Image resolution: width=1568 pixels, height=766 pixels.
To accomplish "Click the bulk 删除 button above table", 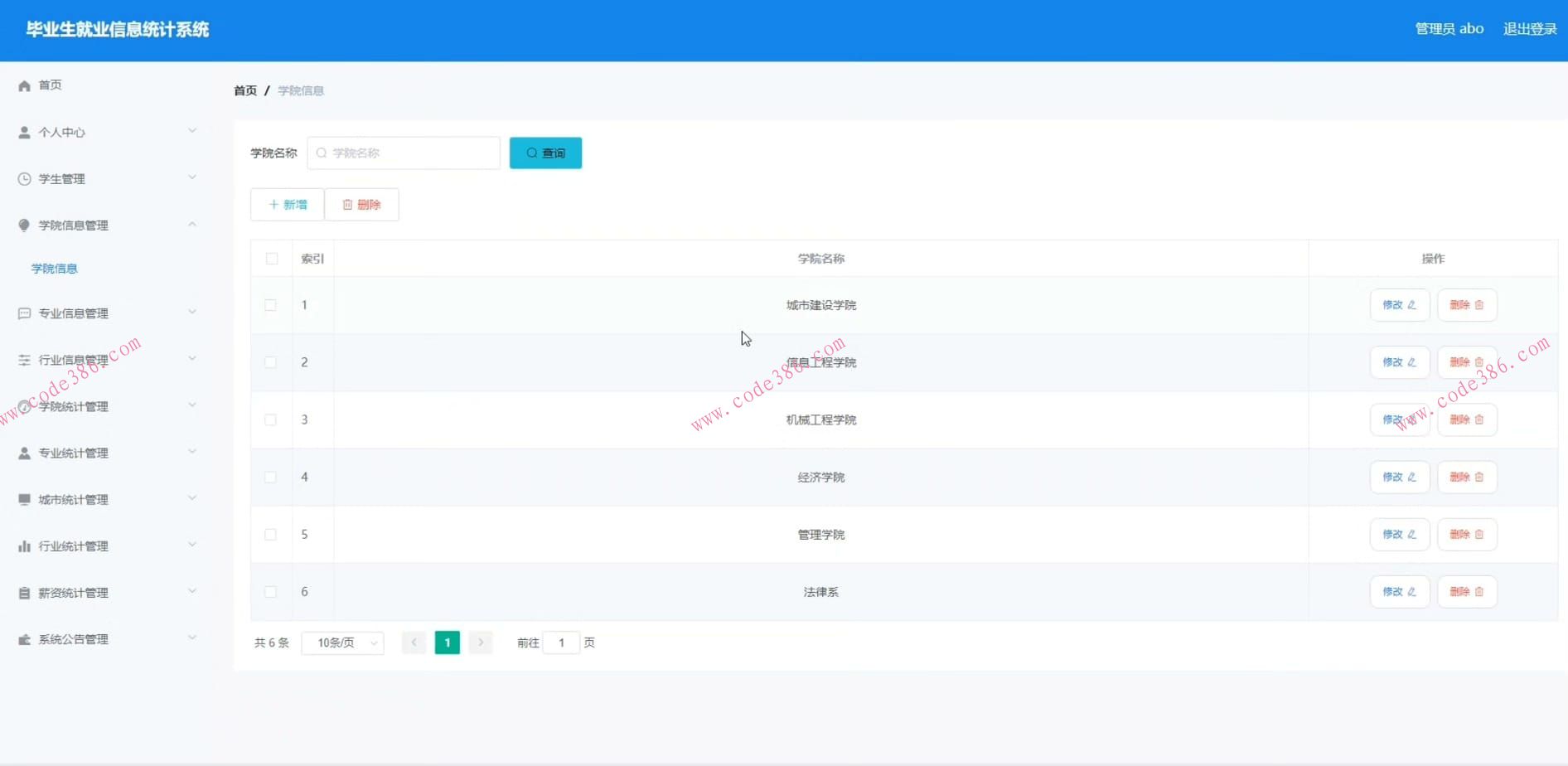I will 361,205.
